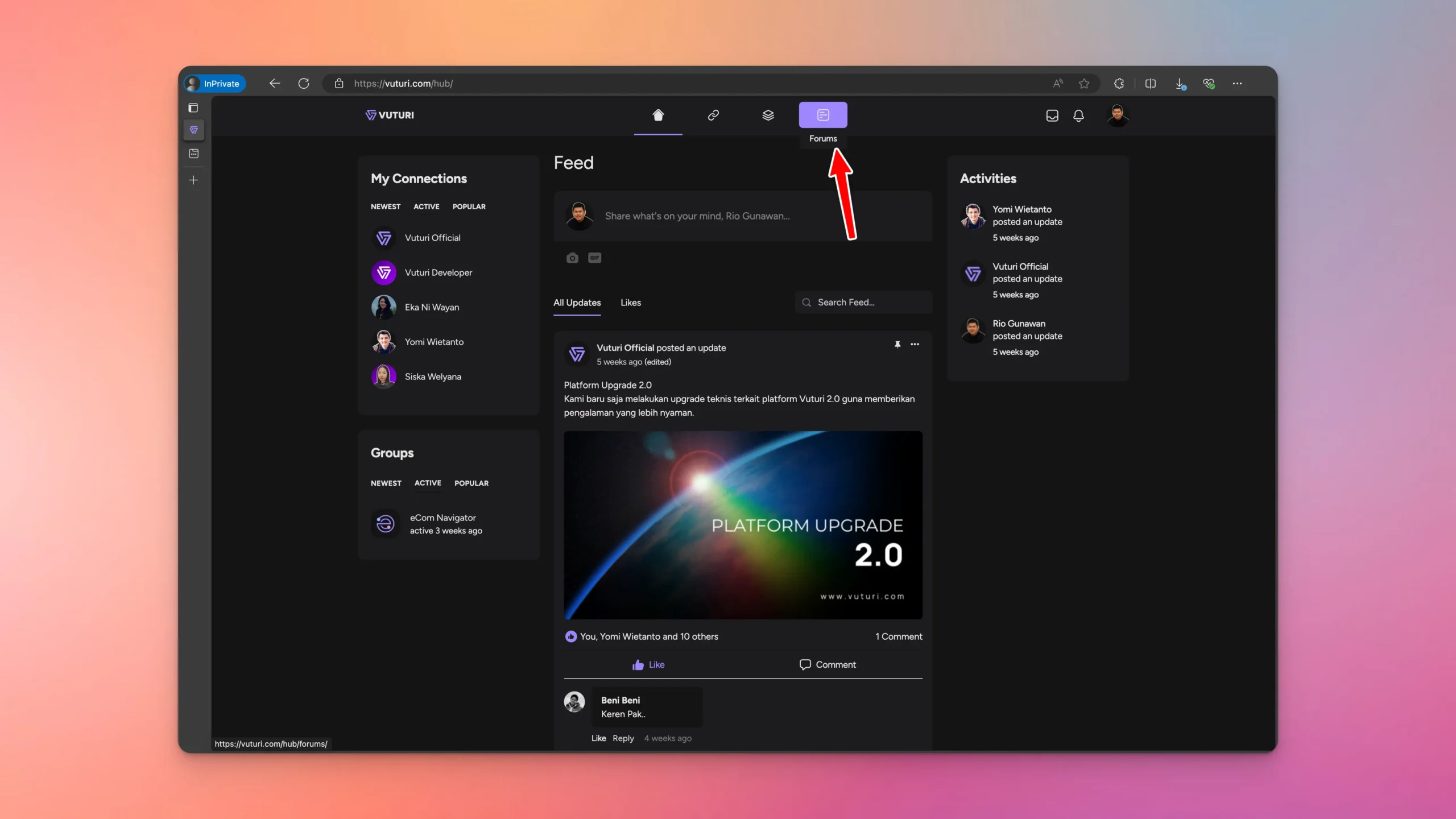Open Vuturi Developer connection
Image resolution: width=1456 pixels, height=819 pixels.
439,272
